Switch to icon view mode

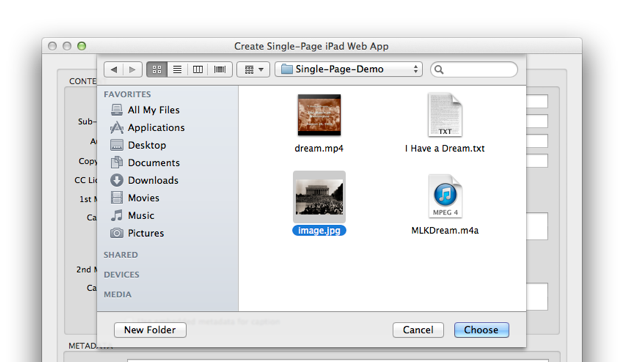157,70
